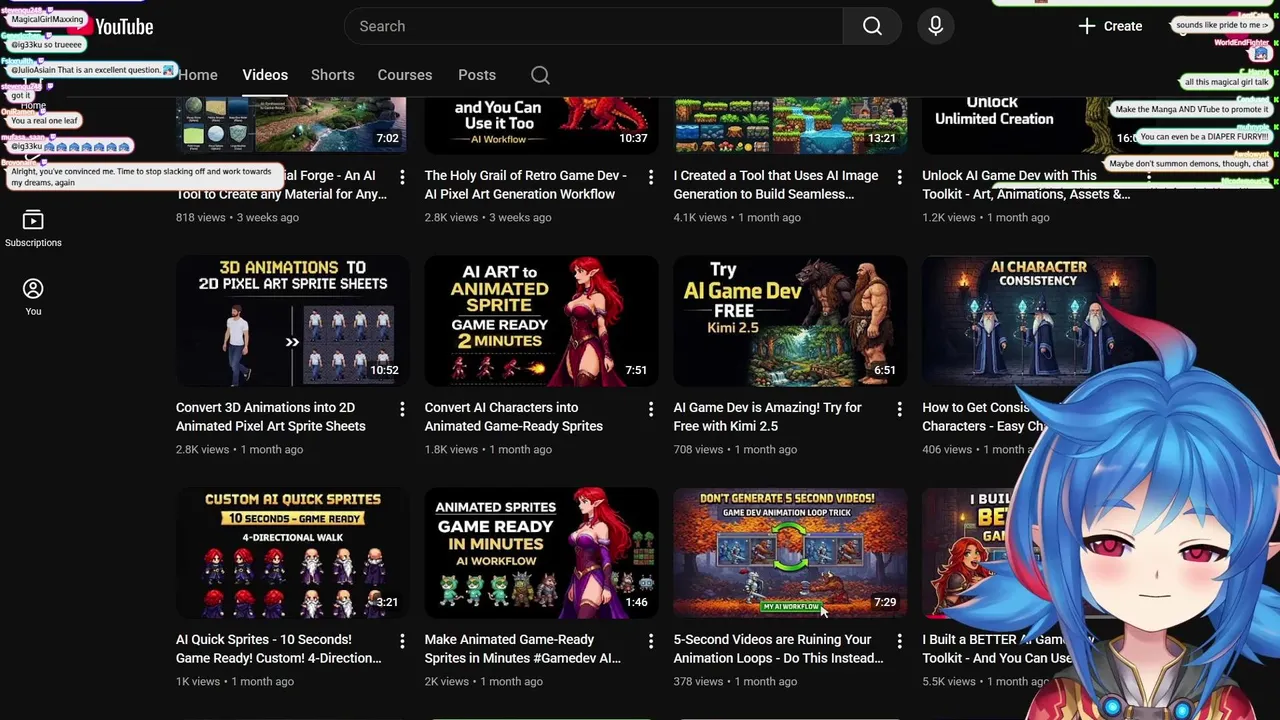Click '708 views • 1 month ago' text
Image resolution: width=1280 pixels, height=720 pixels.
735,449
